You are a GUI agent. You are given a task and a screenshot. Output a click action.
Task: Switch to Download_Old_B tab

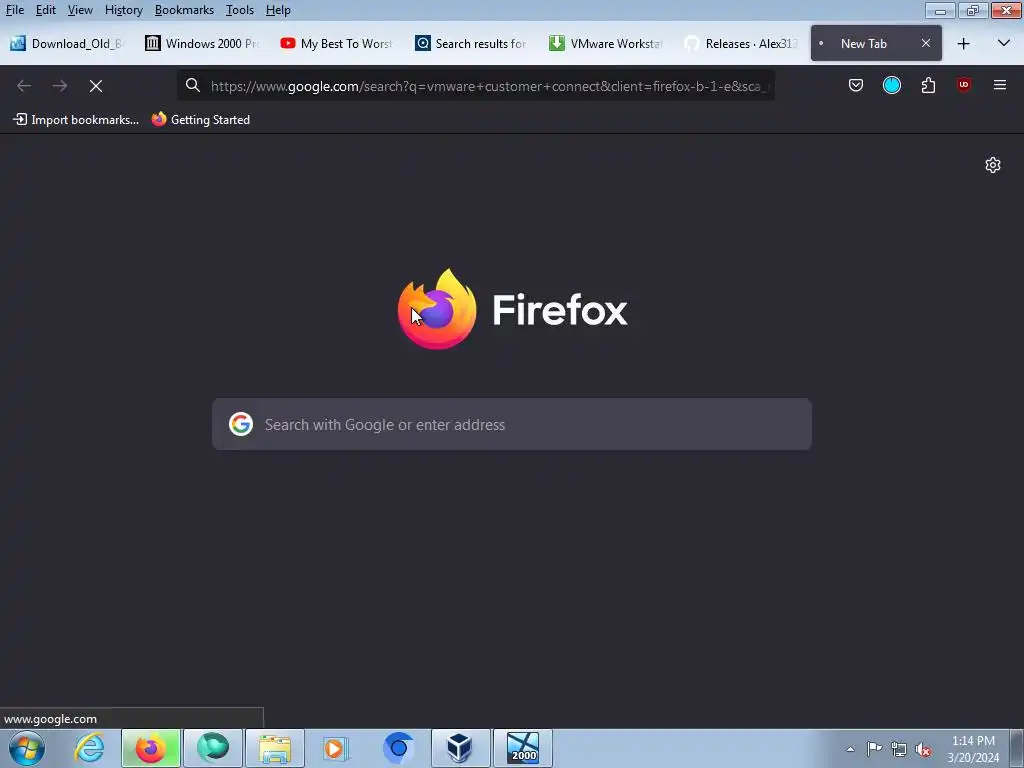[x=67, y=44]
